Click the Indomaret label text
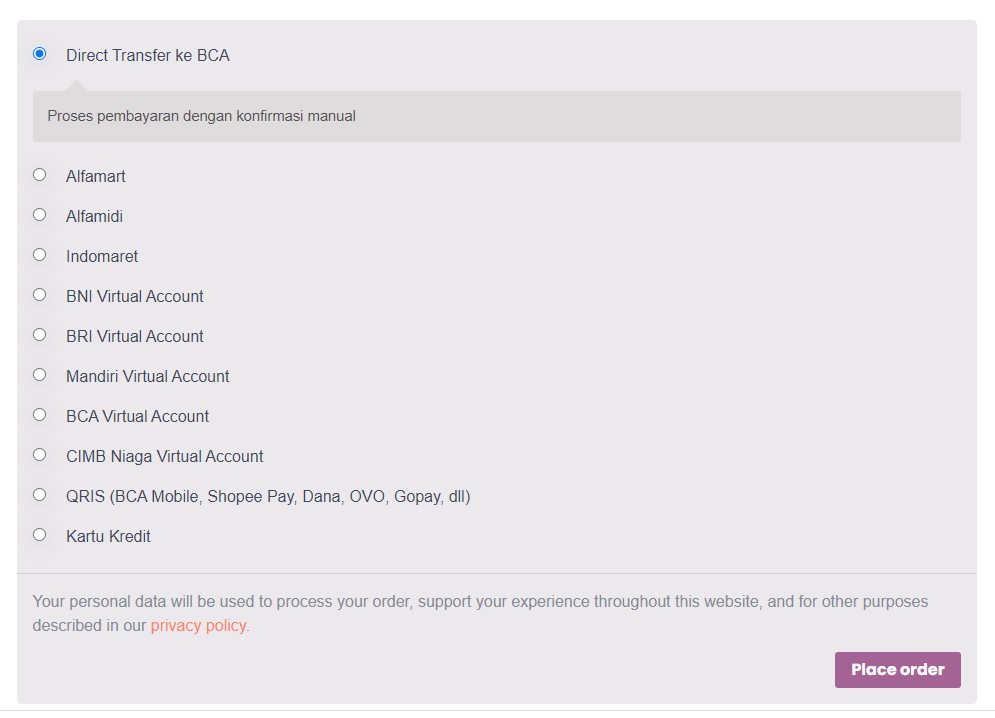 coord(102,256)
